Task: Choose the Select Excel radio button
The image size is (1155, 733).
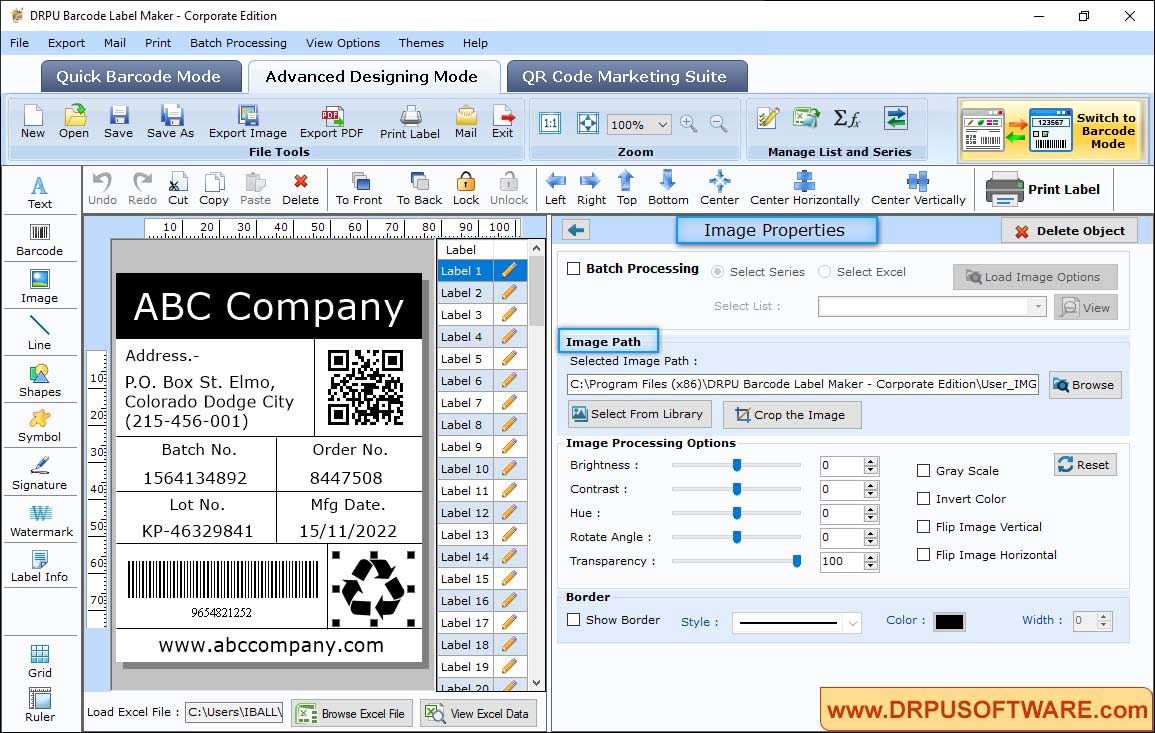Action: point(824,272)
